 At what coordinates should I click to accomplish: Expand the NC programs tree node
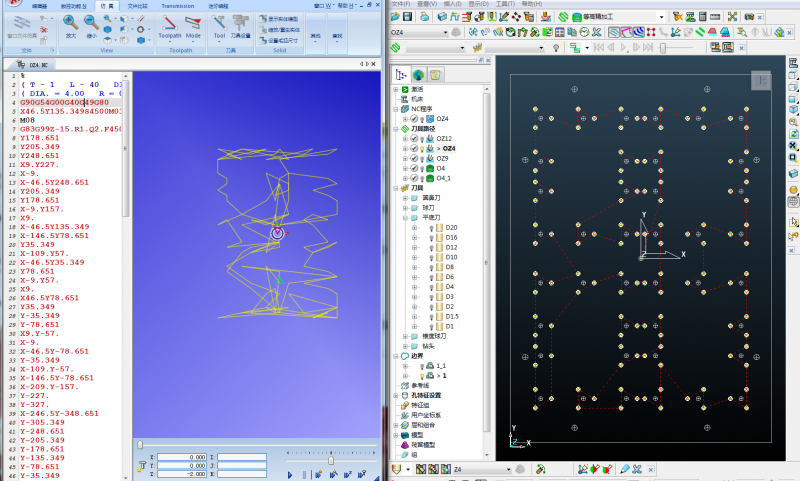(395, 109)
